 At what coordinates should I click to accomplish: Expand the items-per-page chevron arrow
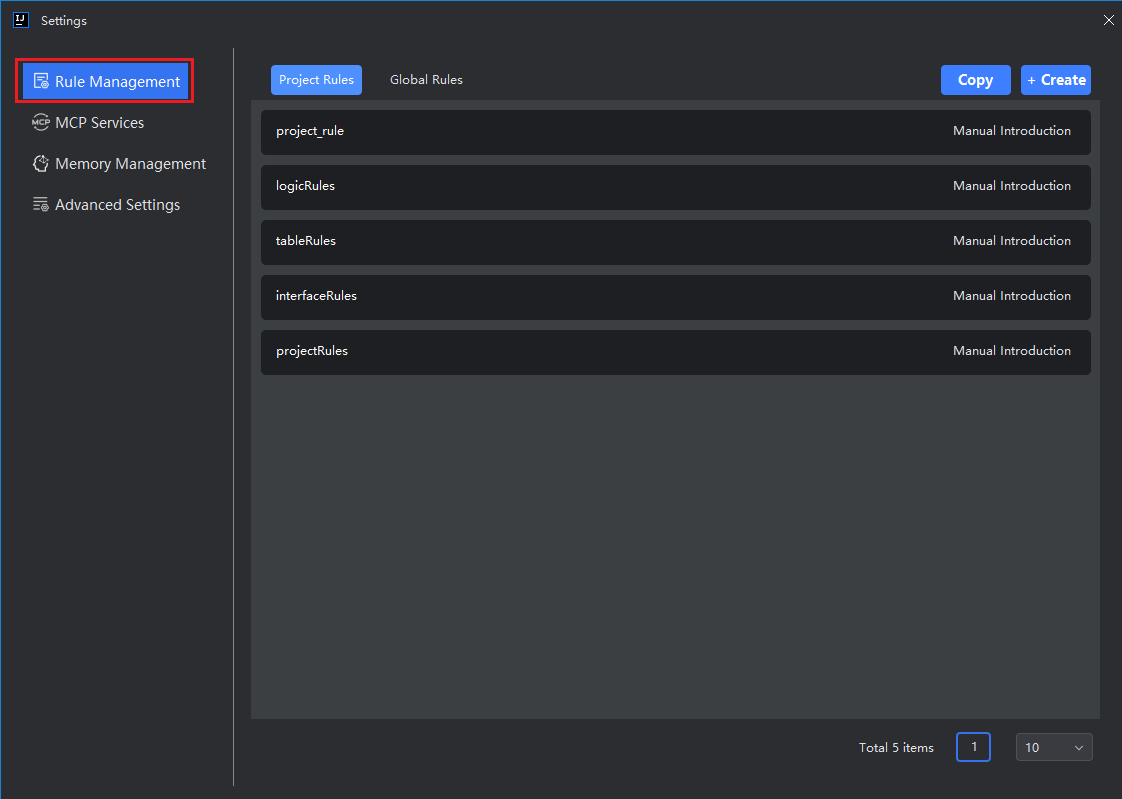[1078, 748]
